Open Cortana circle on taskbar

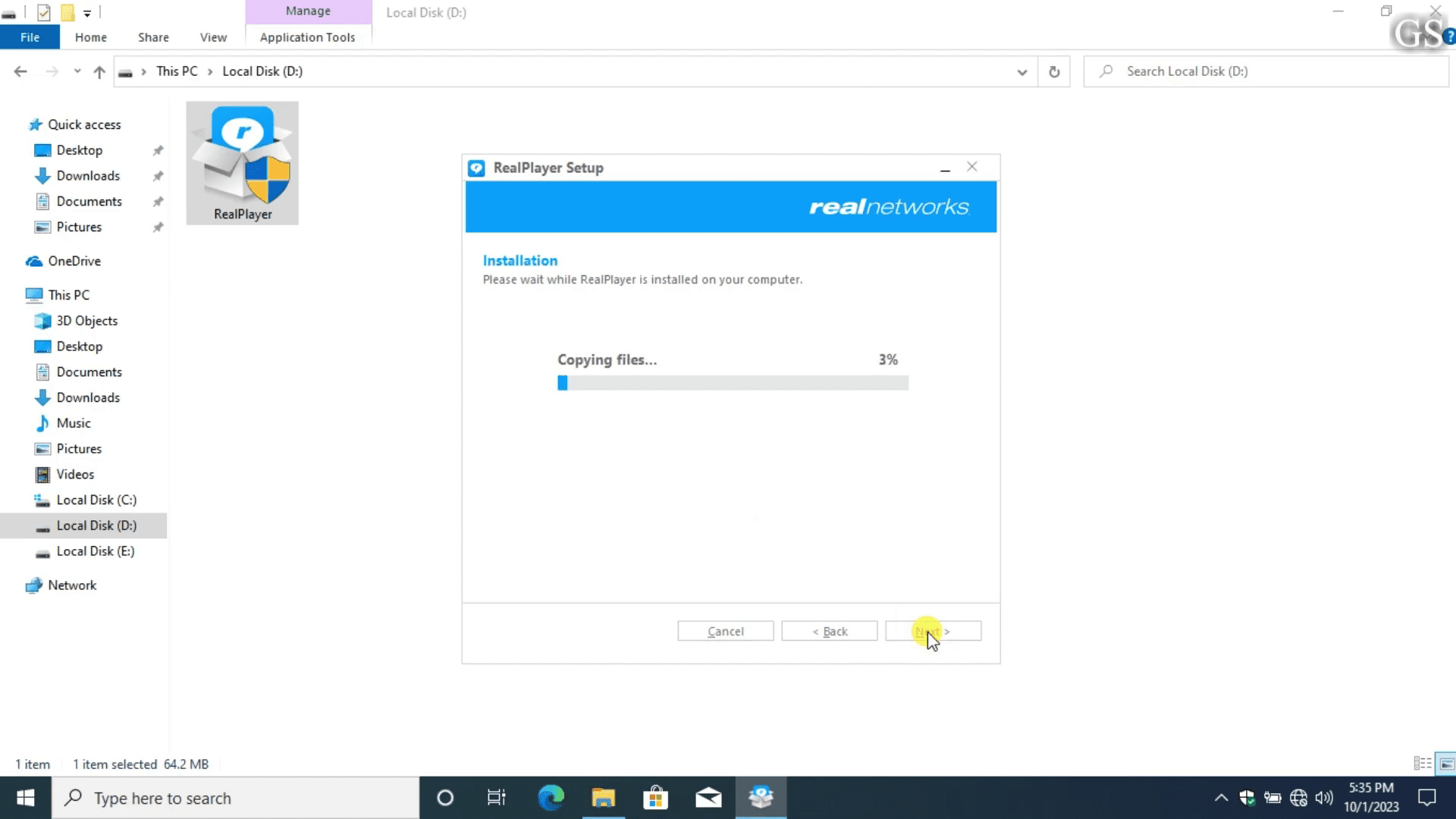coord(445,798)
